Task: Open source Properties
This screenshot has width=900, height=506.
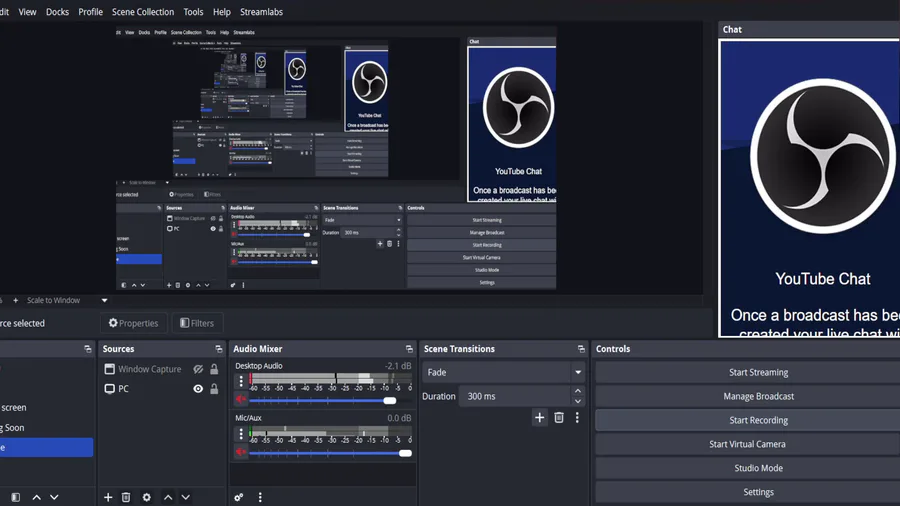Action: click(x=133, y=323)
